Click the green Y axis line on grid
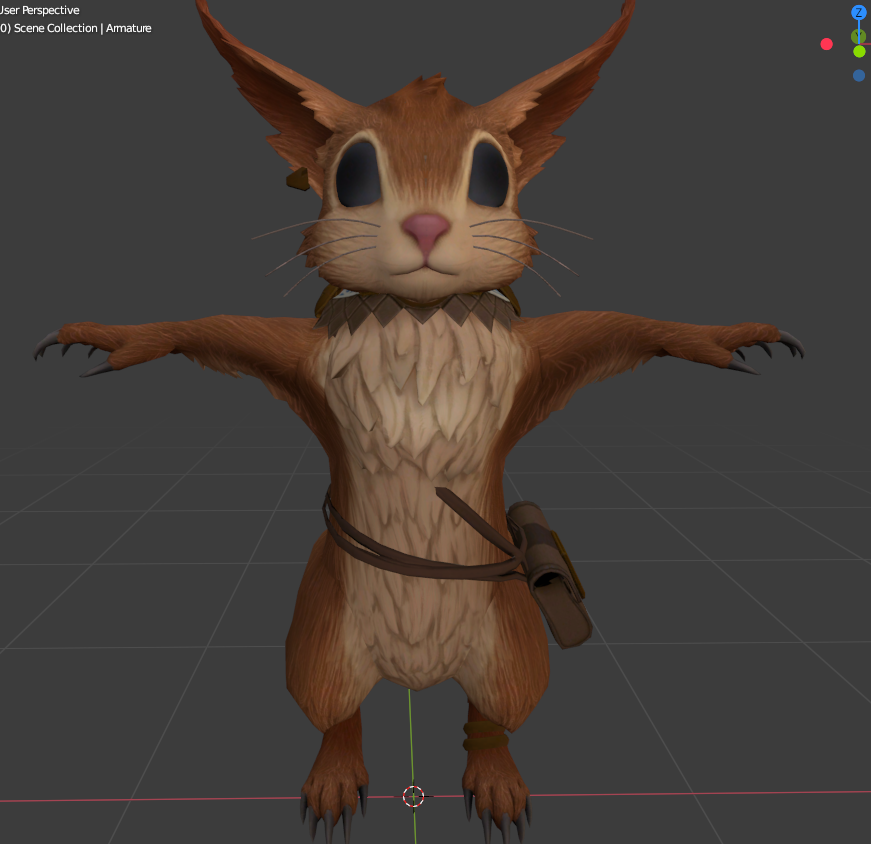The width and height of the screenshot is (871, 844). [x=412, y=739]
